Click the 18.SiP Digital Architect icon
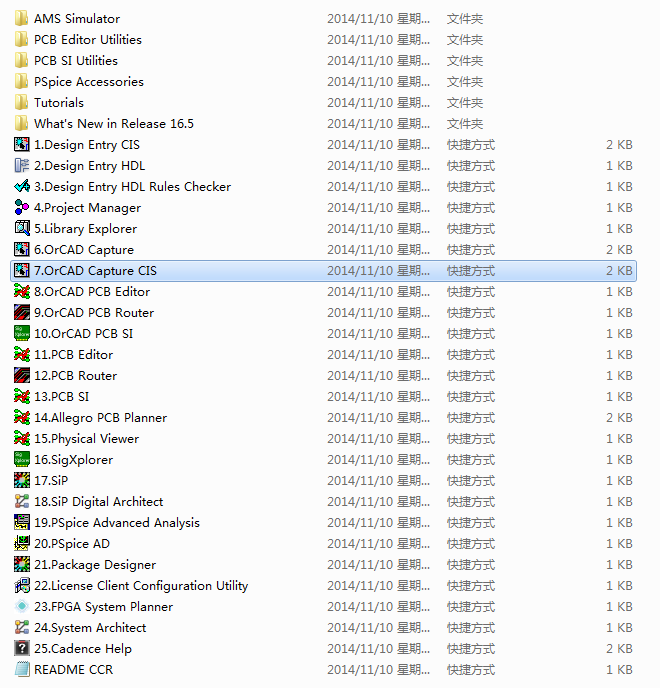 point(22,502)
